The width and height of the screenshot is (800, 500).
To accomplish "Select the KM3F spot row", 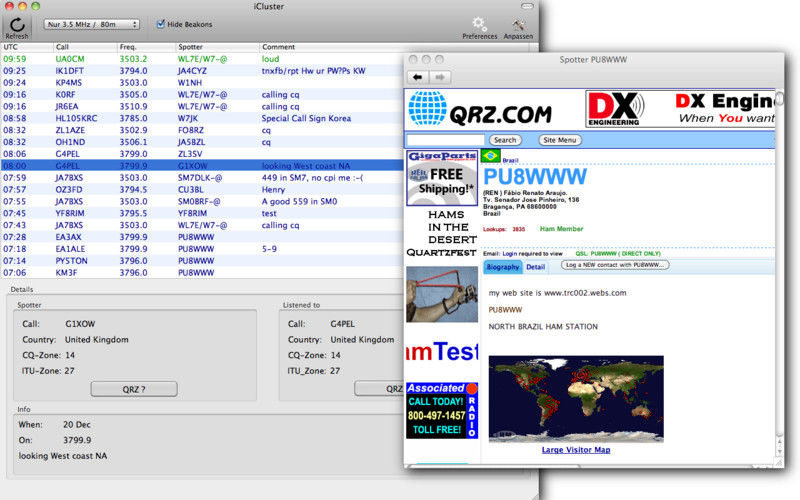I will coord(203,272).
